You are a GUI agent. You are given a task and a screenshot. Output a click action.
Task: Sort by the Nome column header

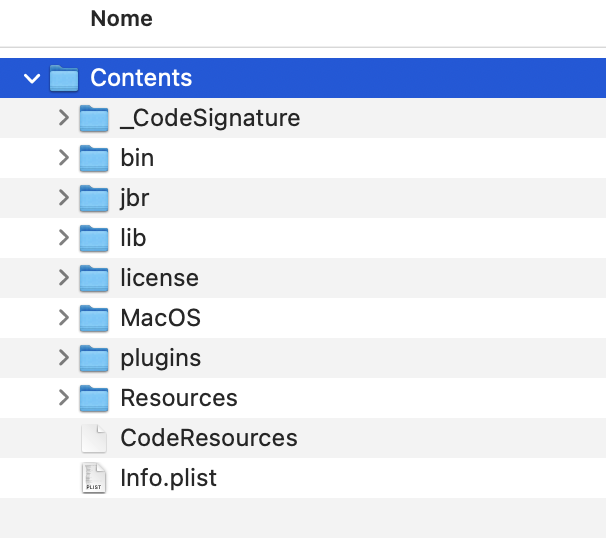click(x=121, y=18)
